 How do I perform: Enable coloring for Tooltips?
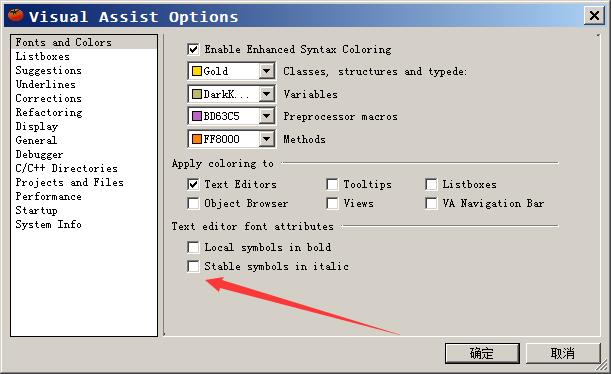[x=332, y=184]
